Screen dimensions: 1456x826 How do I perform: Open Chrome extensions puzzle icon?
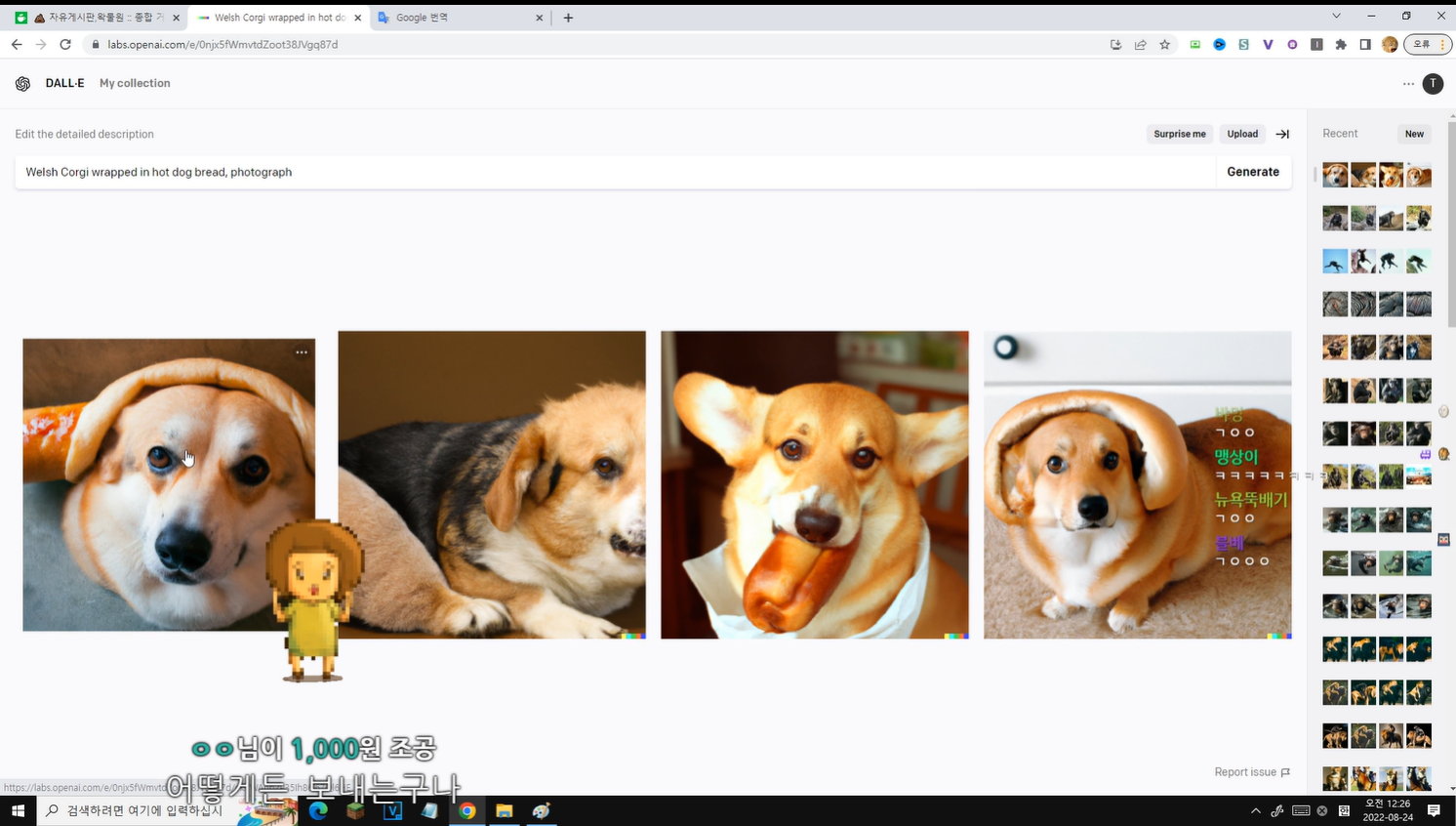tap(1341, 45)
